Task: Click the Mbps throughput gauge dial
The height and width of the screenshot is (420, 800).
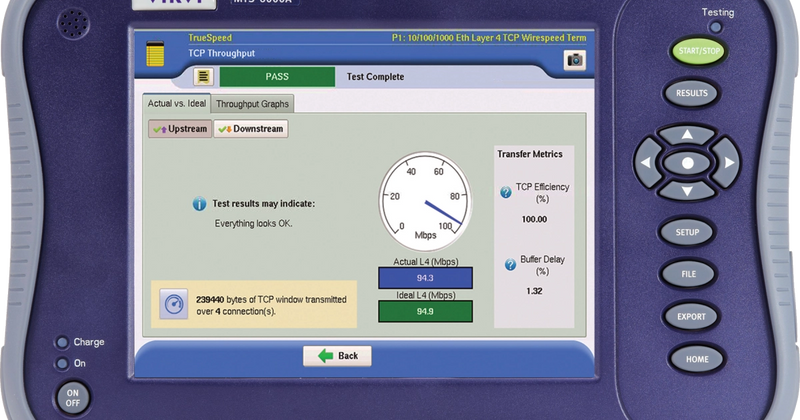Action: pyautogui.click(x=425, y=202)
